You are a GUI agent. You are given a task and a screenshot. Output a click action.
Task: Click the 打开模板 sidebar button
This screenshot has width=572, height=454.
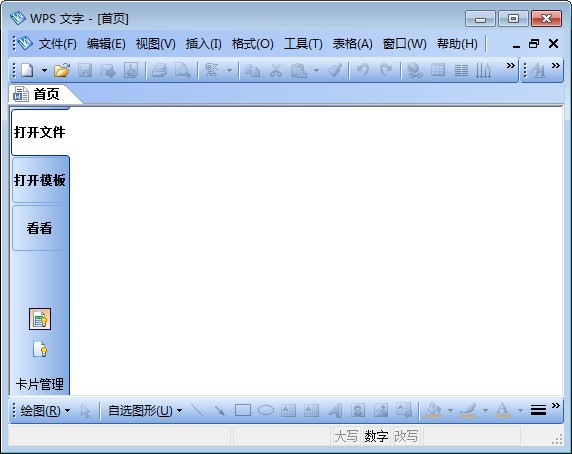pos(40,180)
